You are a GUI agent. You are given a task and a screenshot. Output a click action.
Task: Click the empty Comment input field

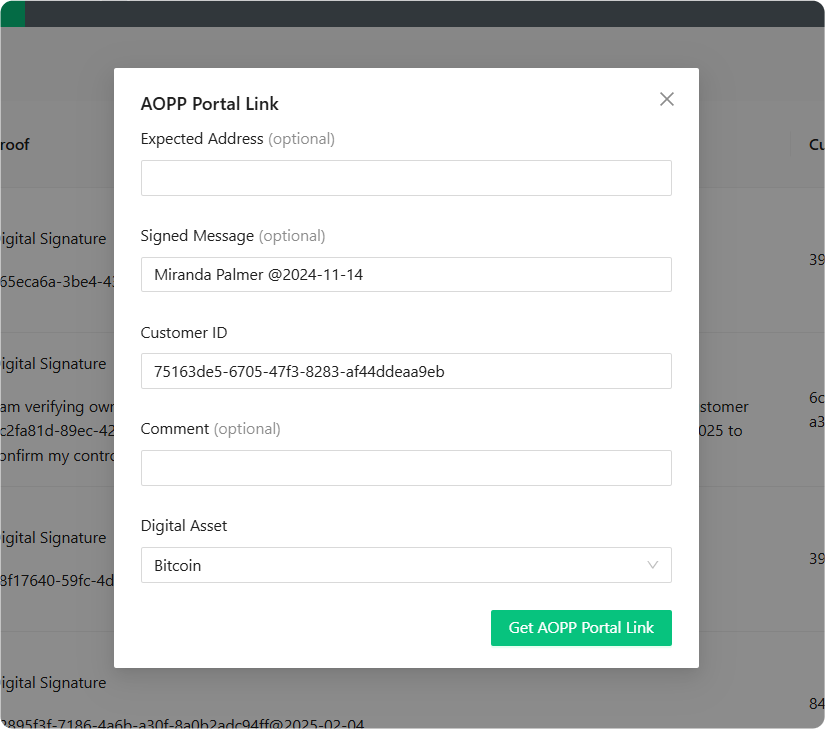tap(406, 467)
